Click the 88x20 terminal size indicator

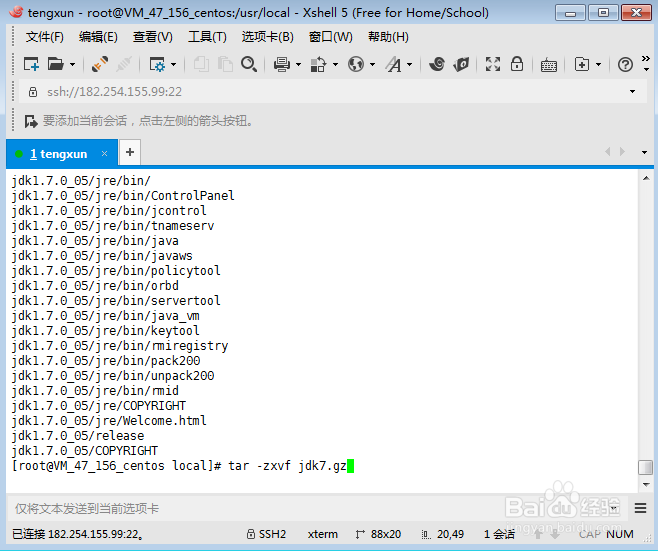tap(379, 534)
